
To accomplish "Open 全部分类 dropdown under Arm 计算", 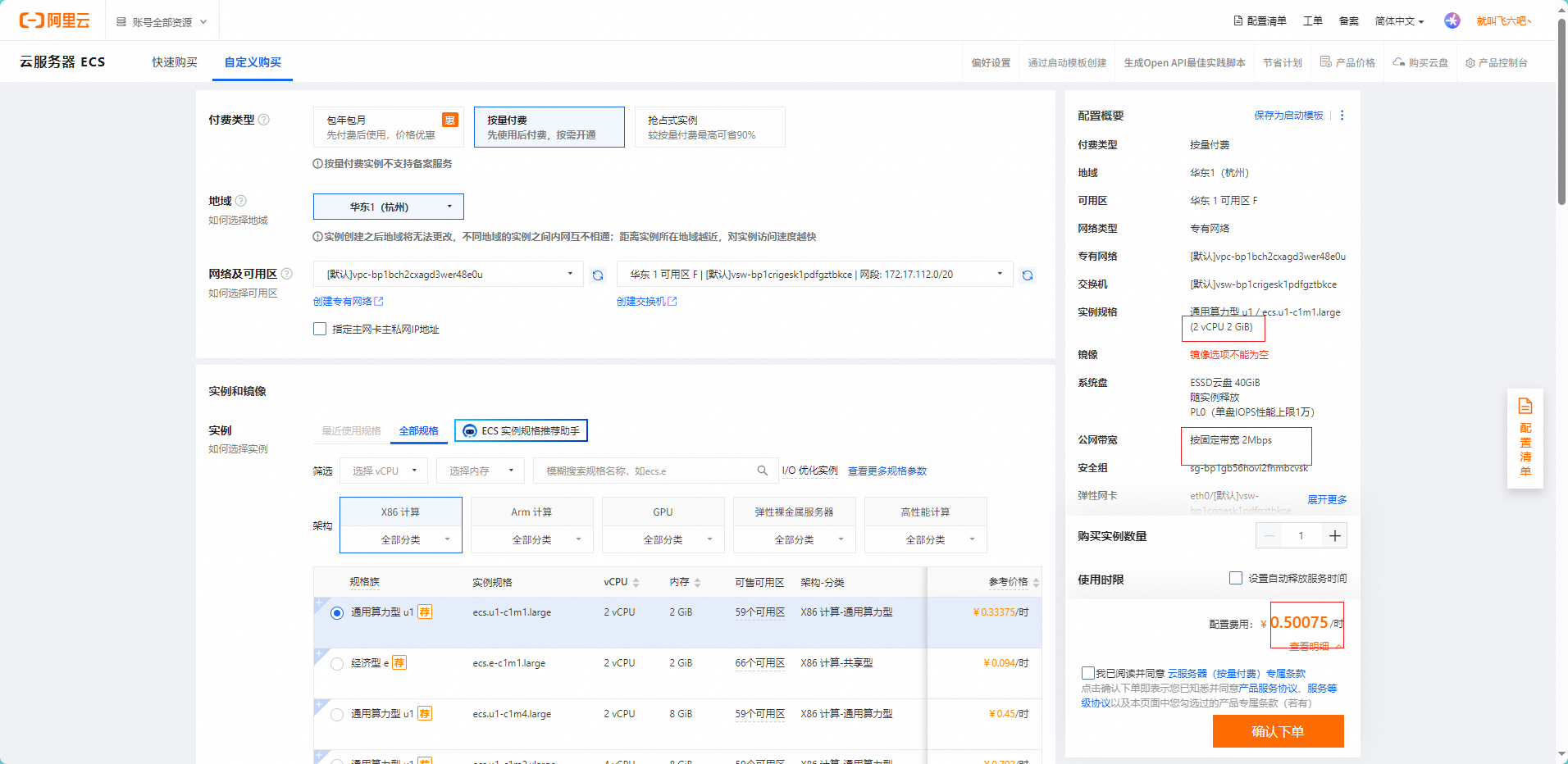I will [x=532, y=539].
